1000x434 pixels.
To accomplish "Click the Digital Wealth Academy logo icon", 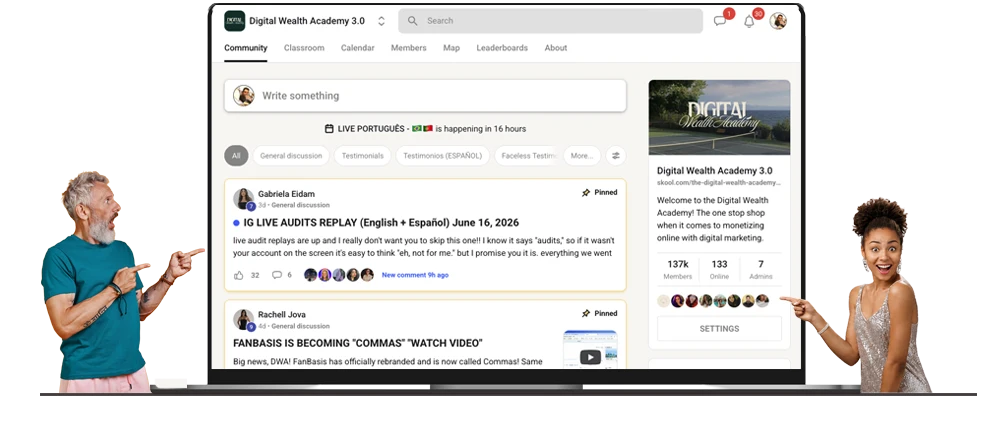I will 235,21.
